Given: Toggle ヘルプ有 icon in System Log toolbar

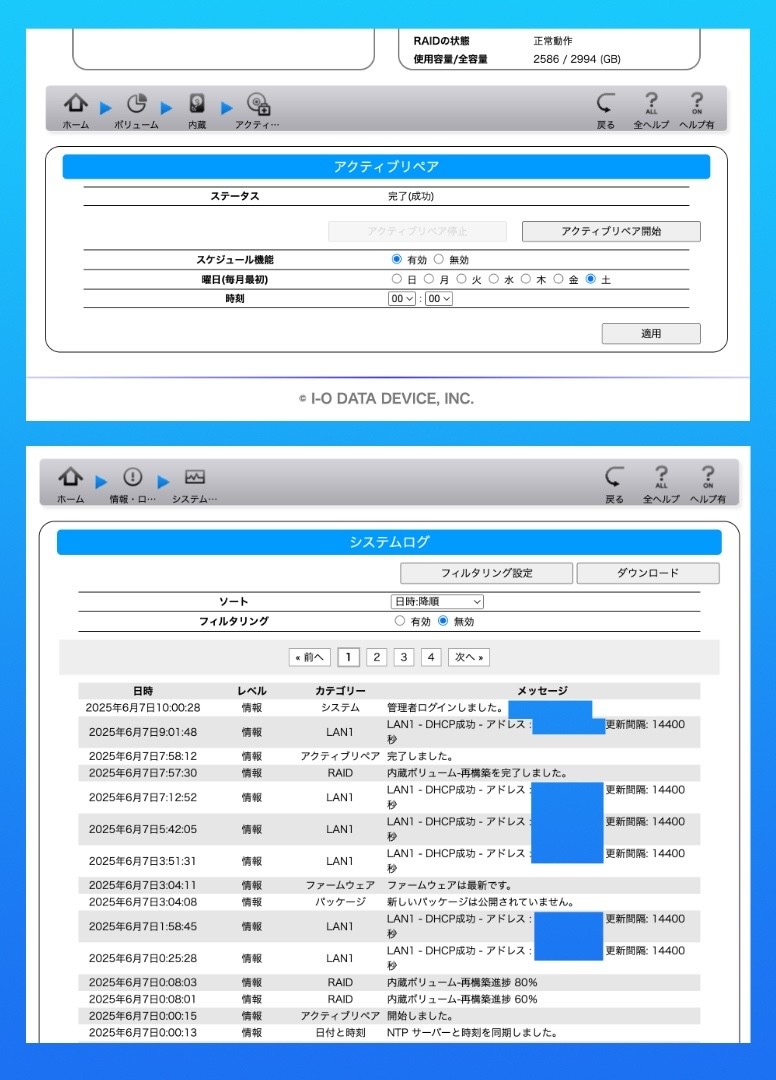Looking at the screenshot, I should pos(708,485).
